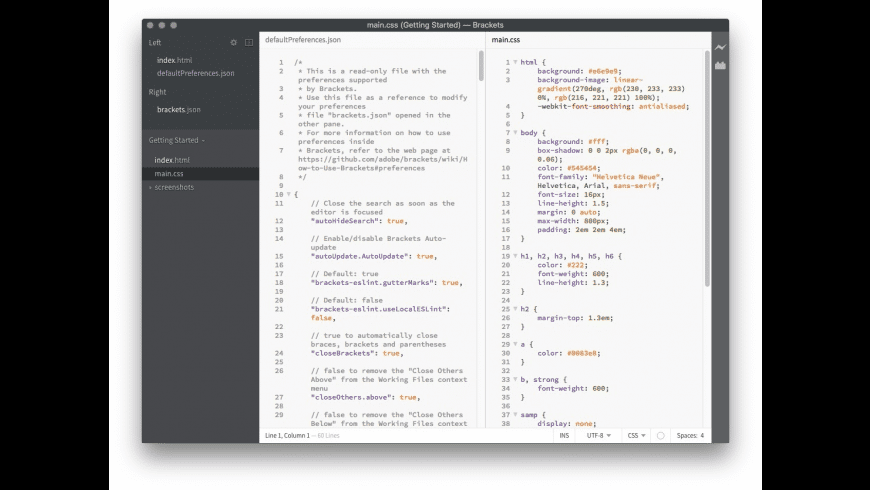Click the "autoUpdate.AutoUpdate" preference line
This screenshot has width=870, height=490.
point(374,256)
